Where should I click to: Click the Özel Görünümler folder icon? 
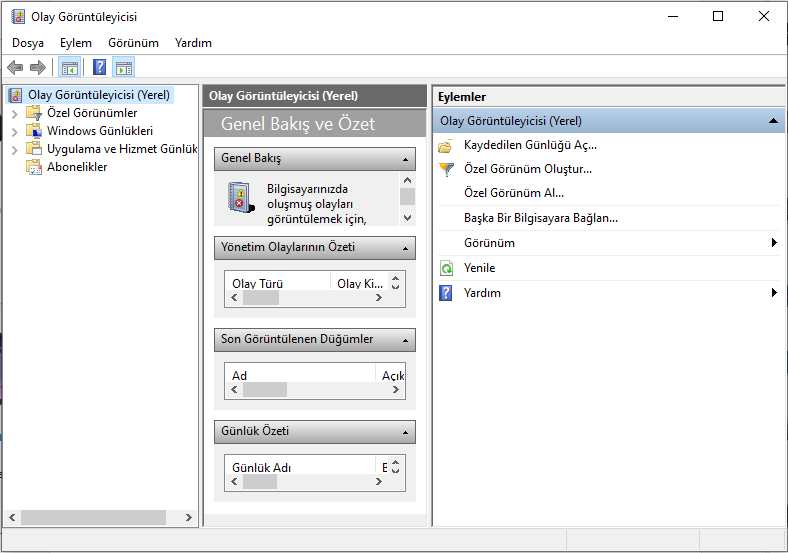[x=34, y=113]
